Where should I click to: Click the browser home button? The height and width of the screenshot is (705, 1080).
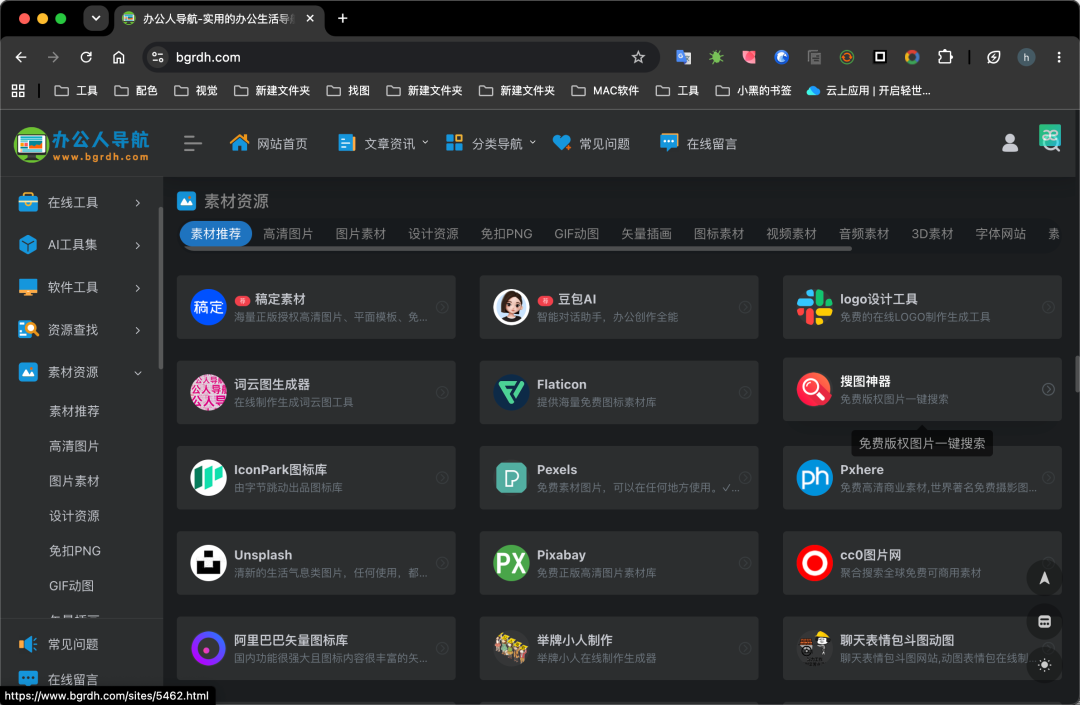point(118,57)
